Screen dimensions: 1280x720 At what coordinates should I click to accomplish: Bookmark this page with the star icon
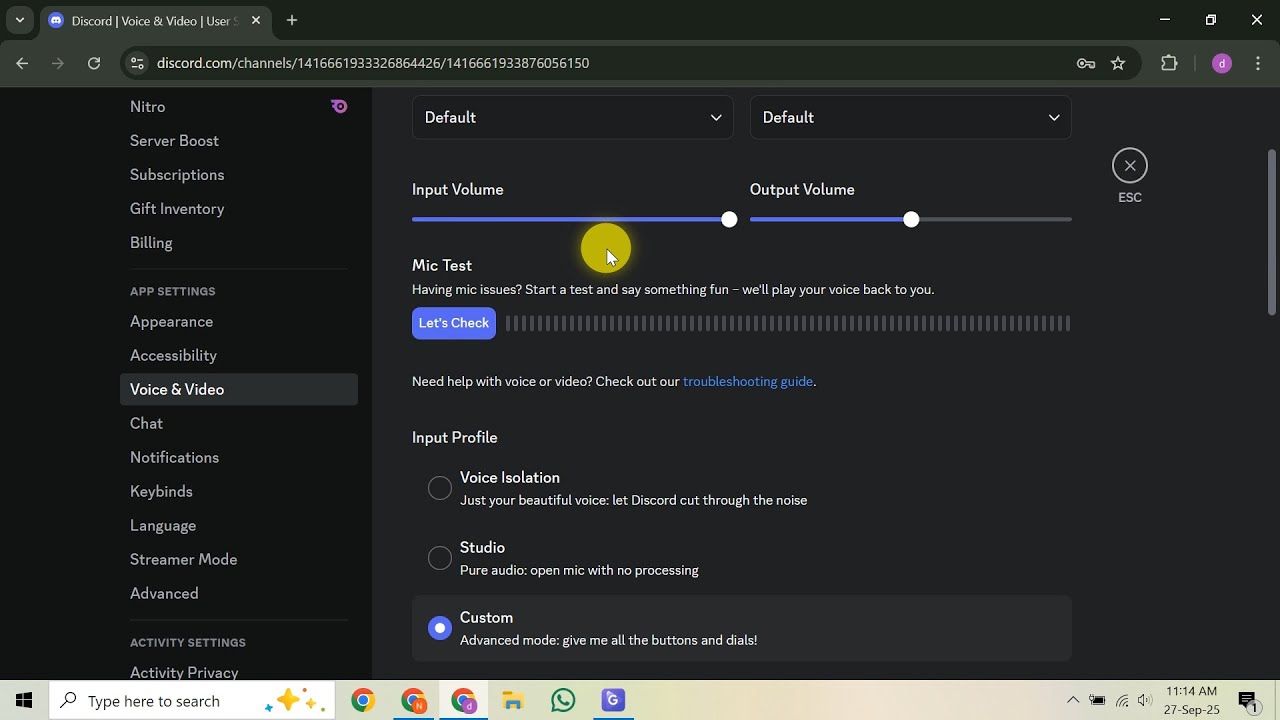pos(1118,63)
